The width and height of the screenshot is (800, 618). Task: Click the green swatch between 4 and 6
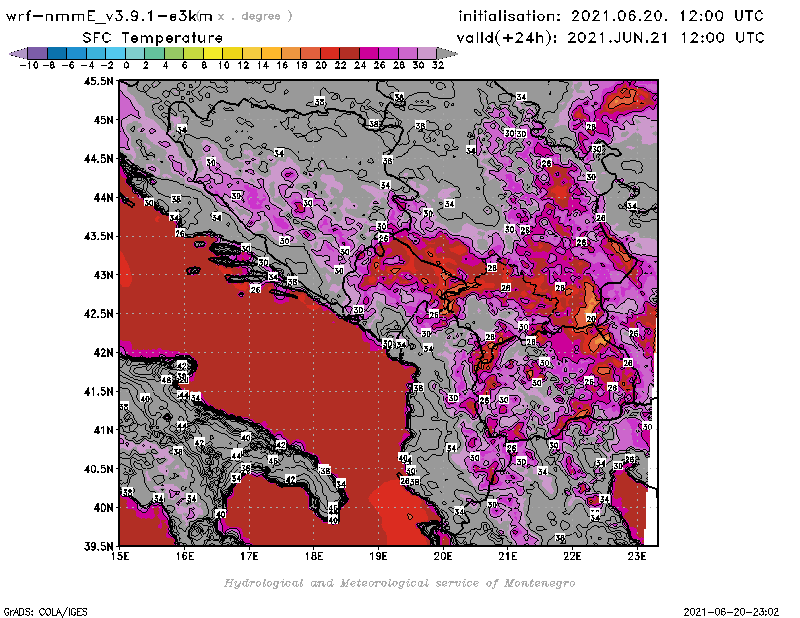coord(174,54)
